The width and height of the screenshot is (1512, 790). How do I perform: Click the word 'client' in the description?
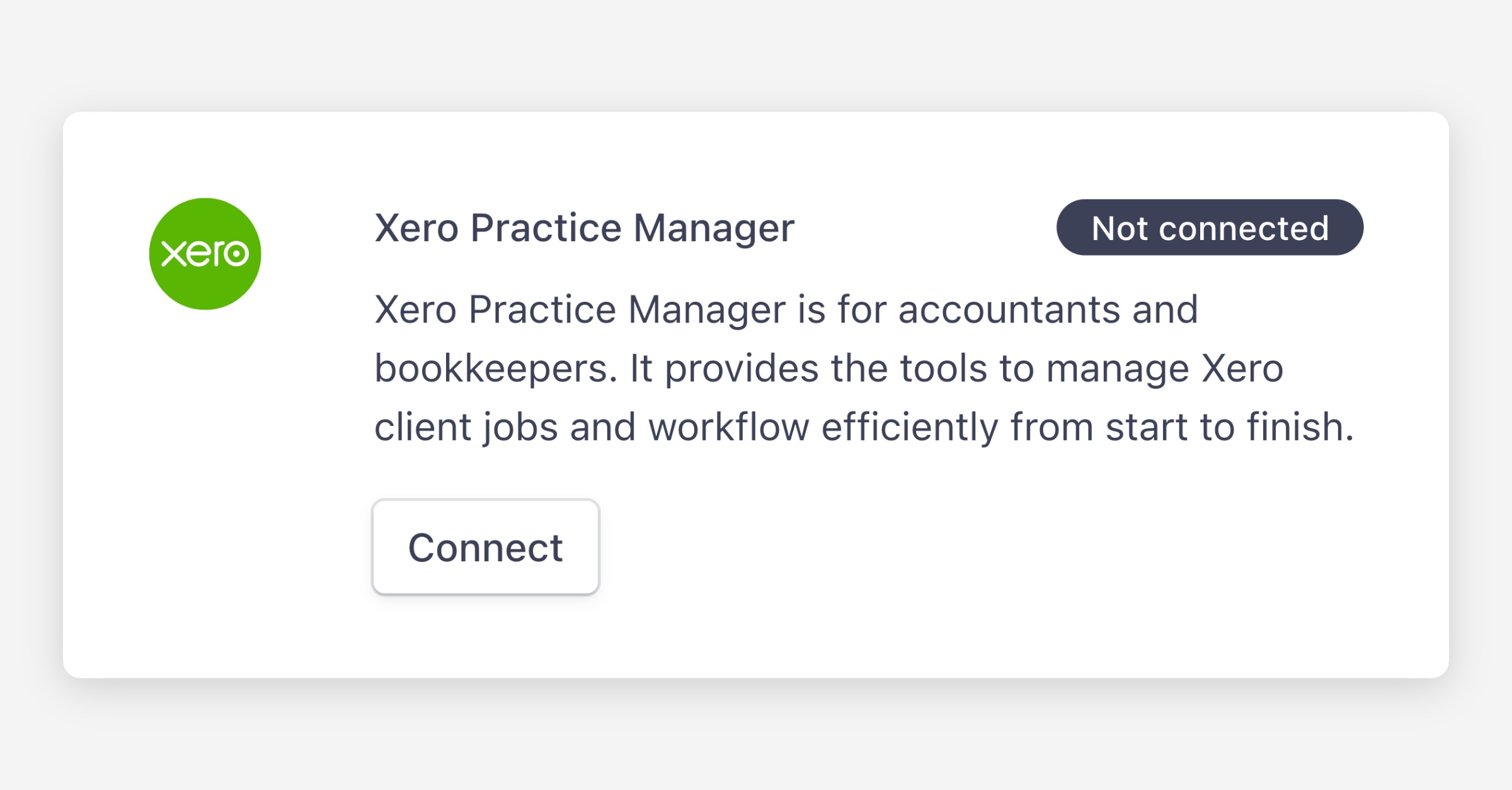(x=422, y=427)
